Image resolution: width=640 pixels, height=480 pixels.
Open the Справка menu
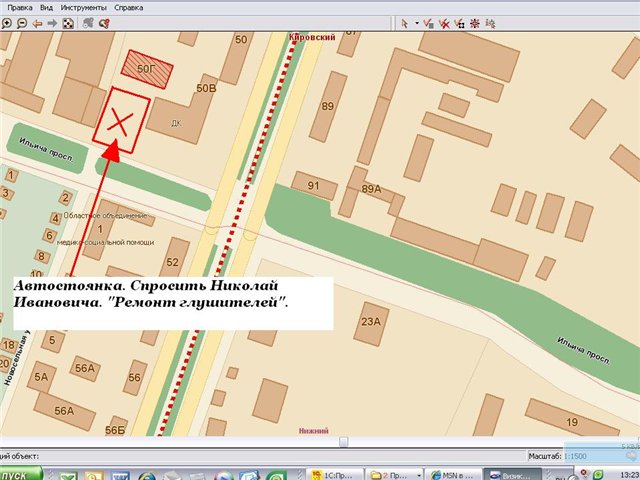pyautogui.click(x=128, y=6)
